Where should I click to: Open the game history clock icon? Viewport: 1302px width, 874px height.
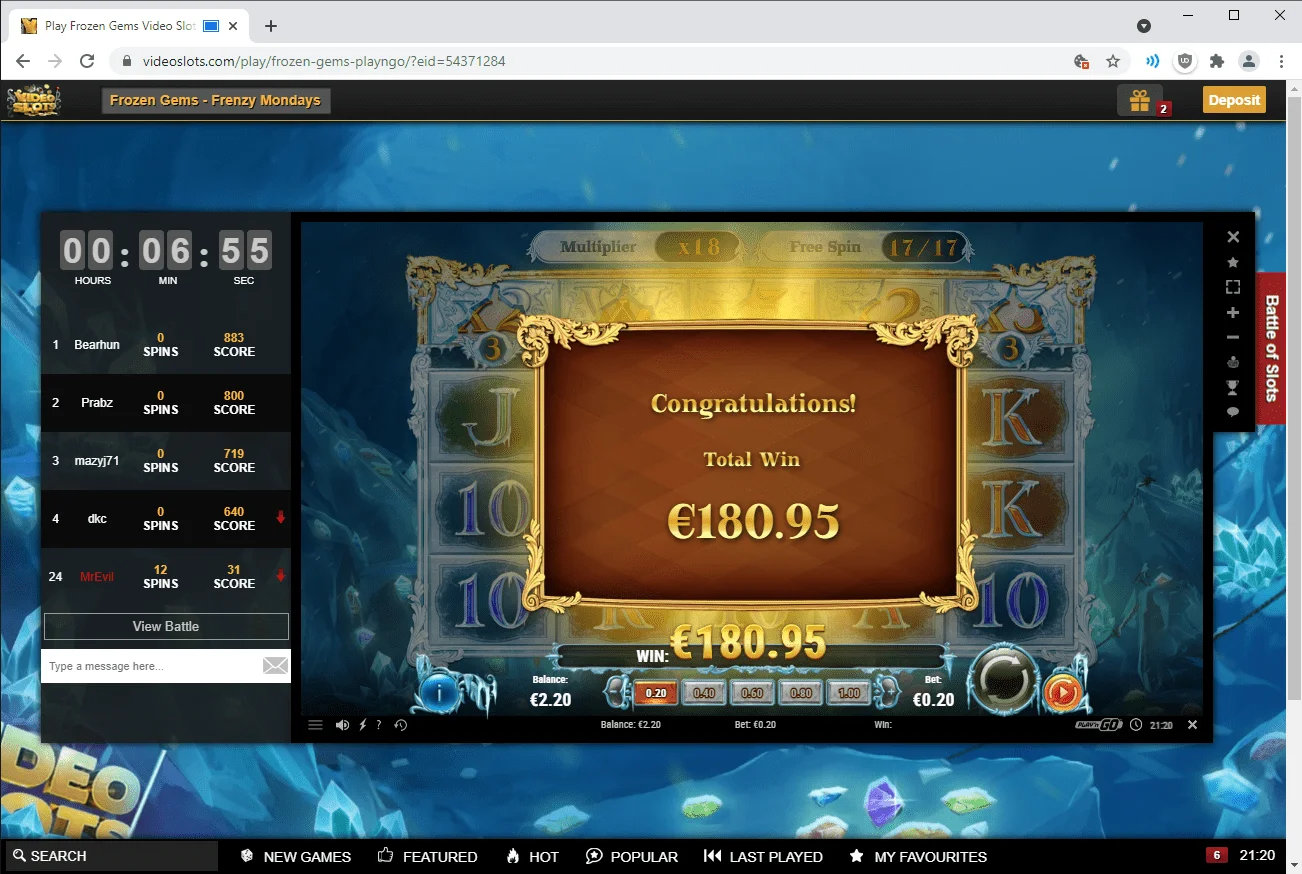401,725
